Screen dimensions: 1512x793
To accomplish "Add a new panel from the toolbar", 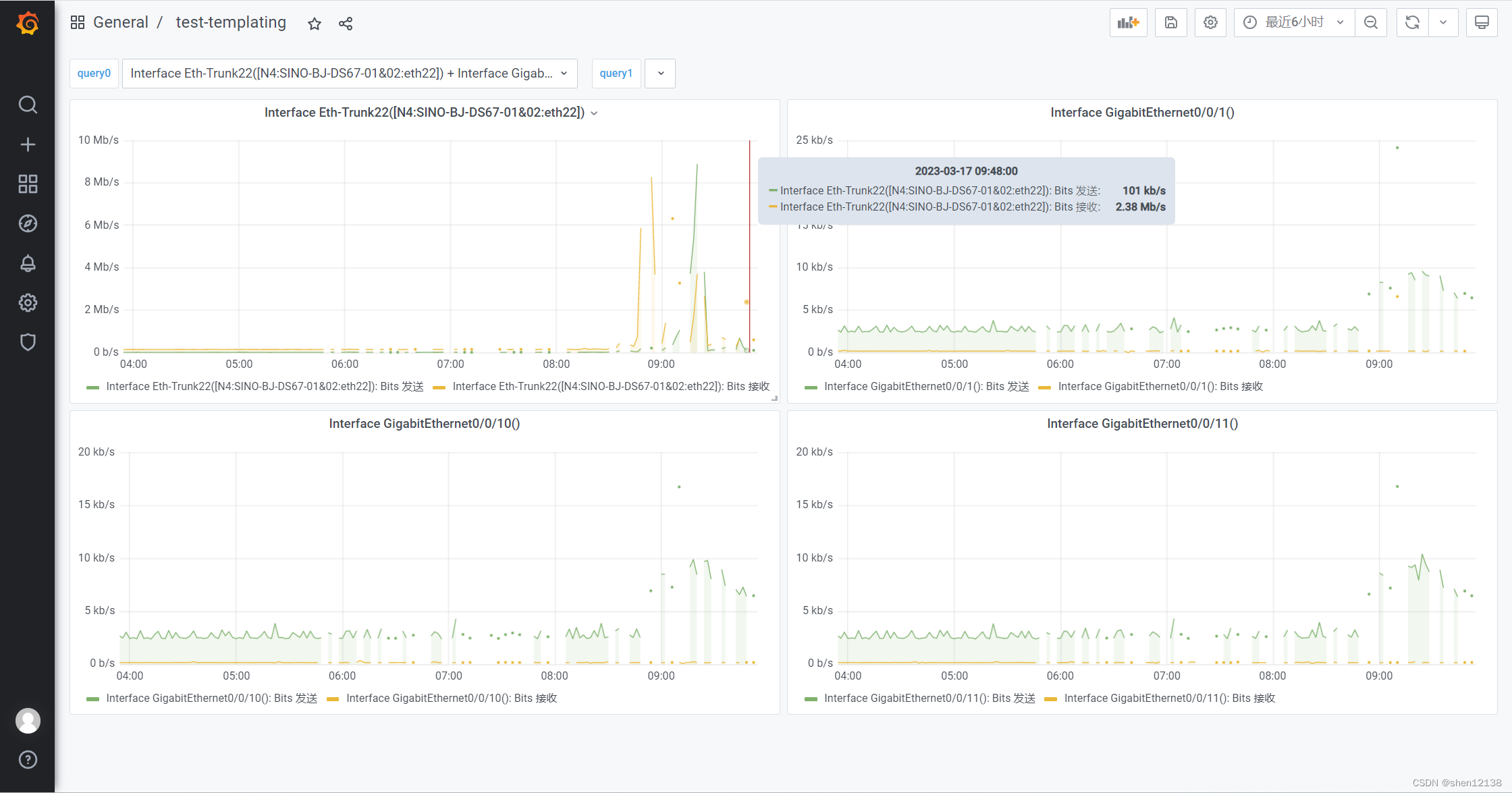I will [x=1128, y=22].
